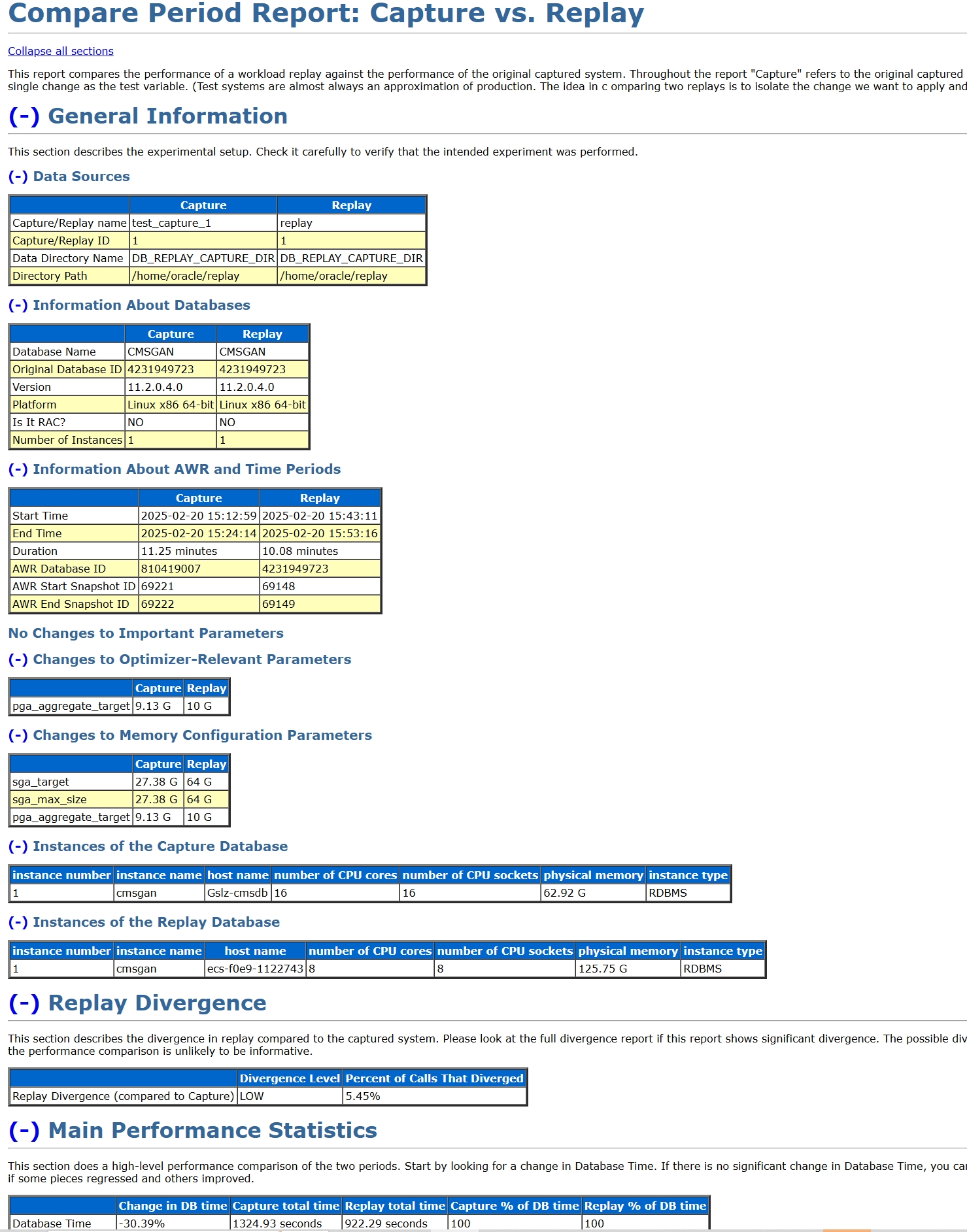Select the '11.25 minutes' duration cell
This screenshot has height=1232, width=967.
pos(199,551)
